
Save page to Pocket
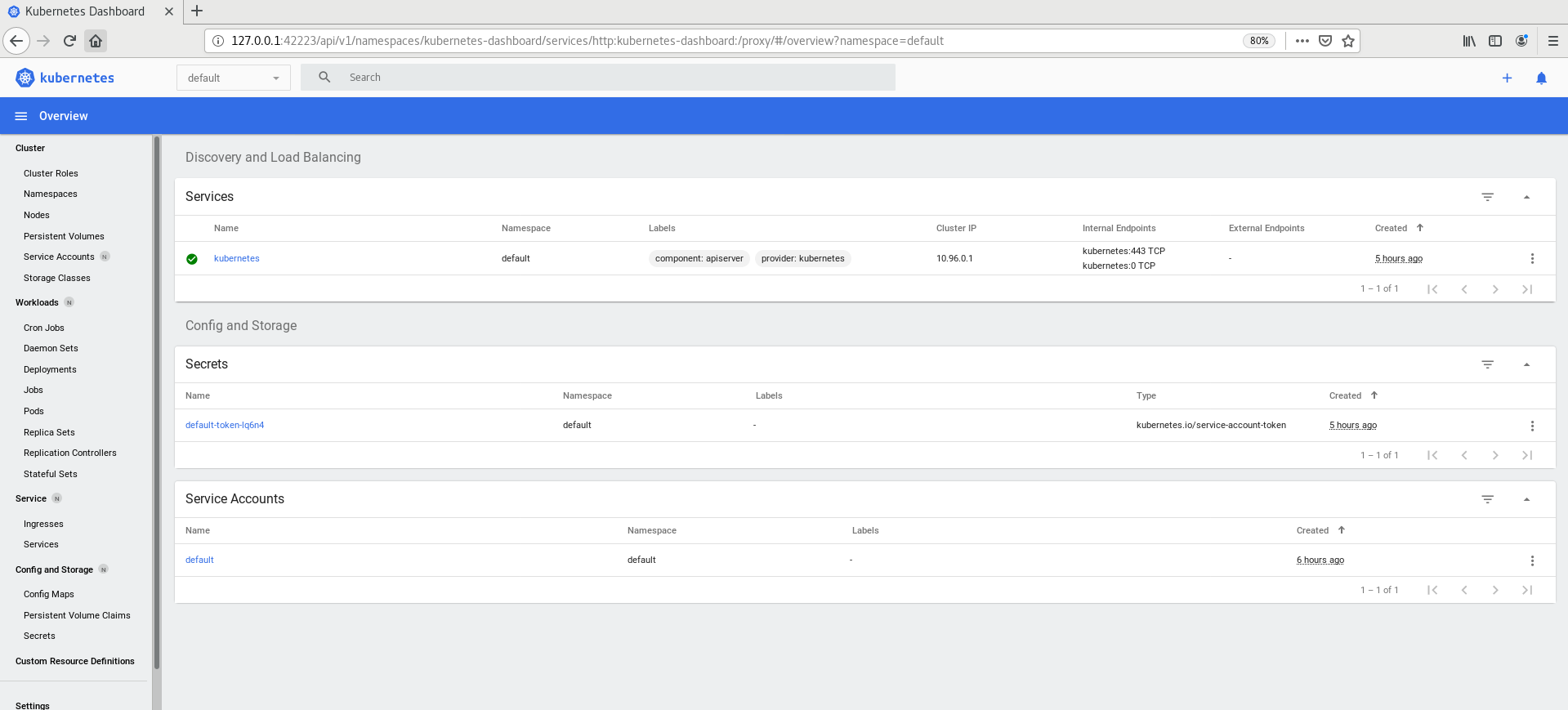coord(1325,41)
